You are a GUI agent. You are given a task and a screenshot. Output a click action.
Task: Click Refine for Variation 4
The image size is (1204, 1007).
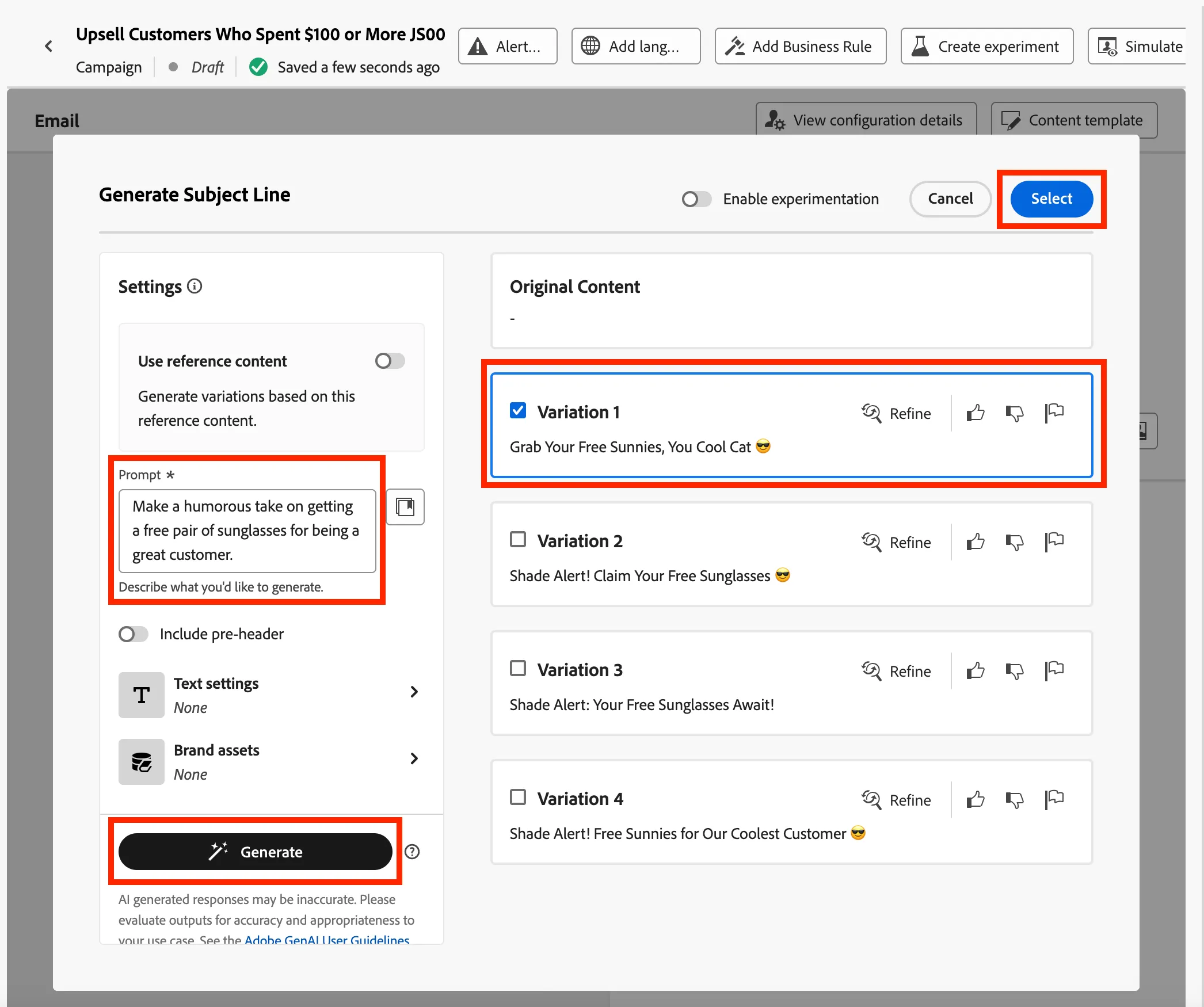click(x=896, y=800)
